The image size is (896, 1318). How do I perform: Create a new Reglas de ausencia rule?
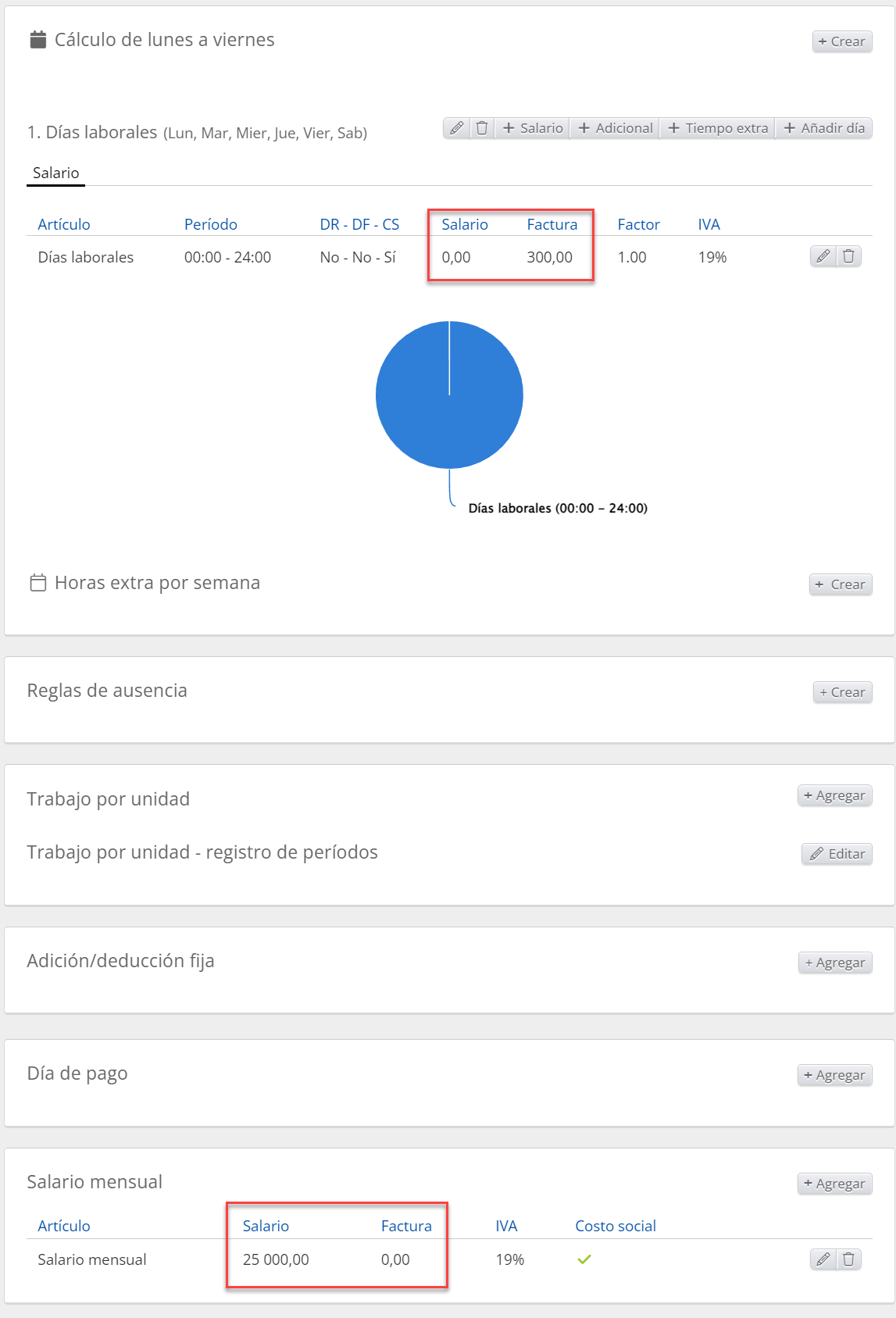(x=842, y=692)
